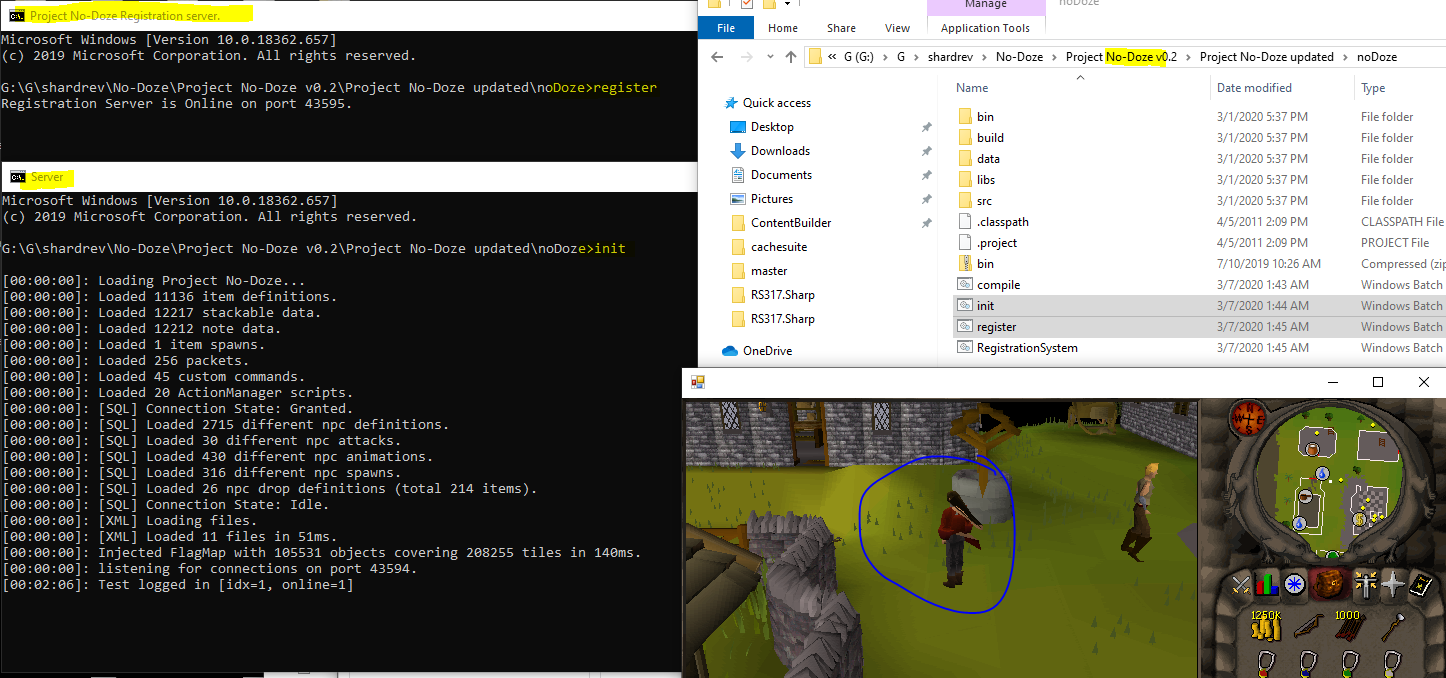
Task: Open the Prayer star tab in game
Action: click(1393, 584)
